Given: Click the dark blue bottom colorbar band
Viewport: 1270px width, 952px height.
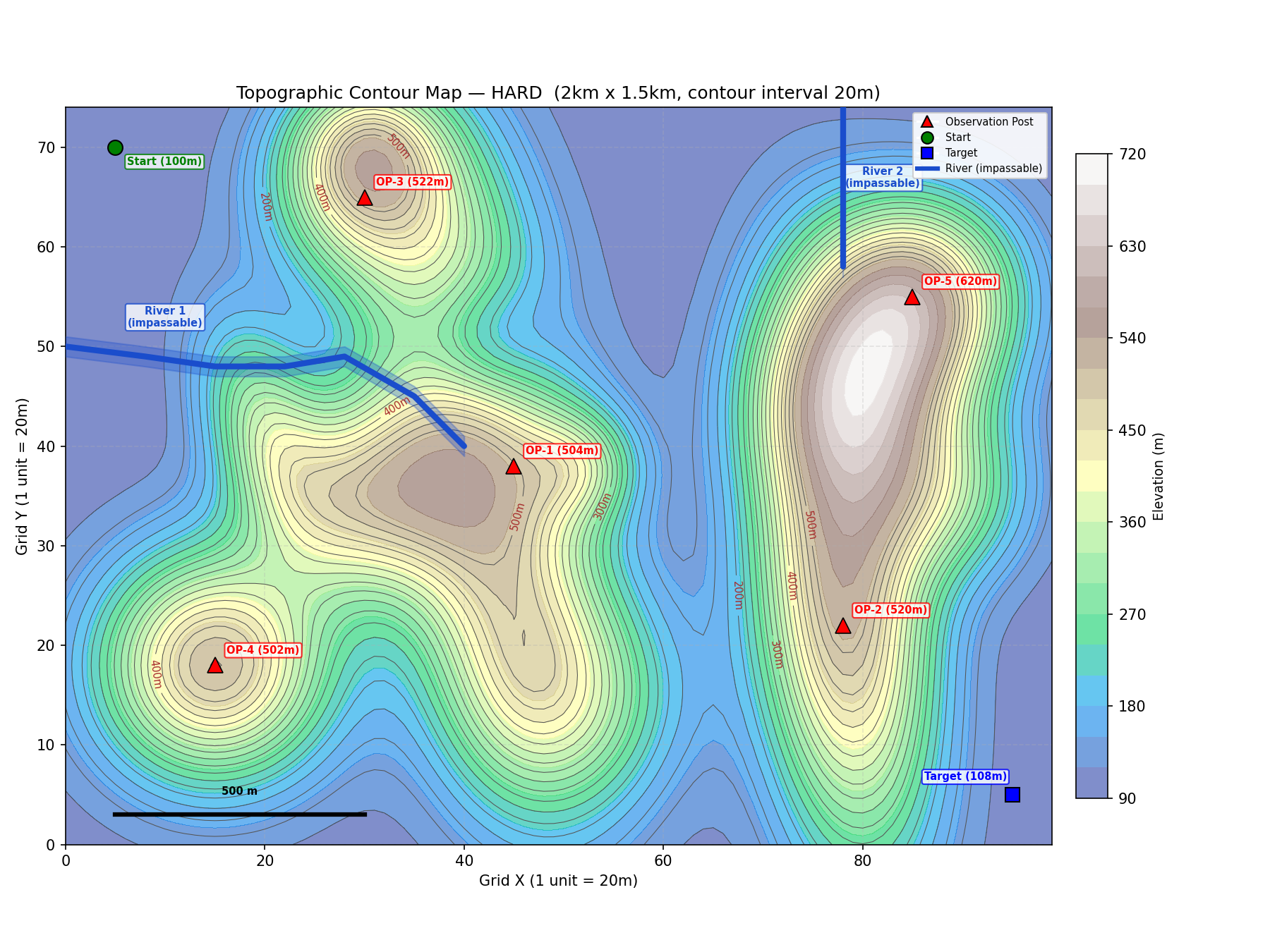Looking at the screenshot, I should coord(1091,783).
